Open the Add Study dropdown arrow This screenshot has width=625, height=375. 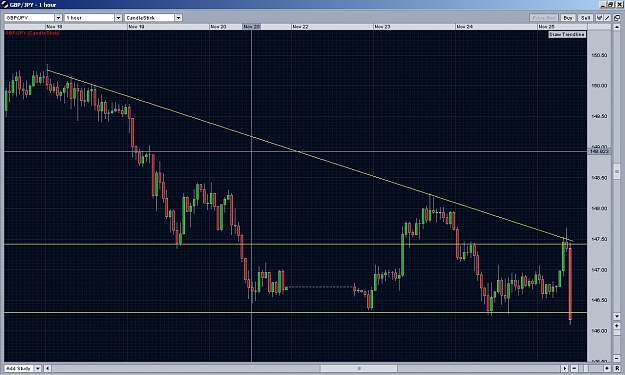[38, 368]
